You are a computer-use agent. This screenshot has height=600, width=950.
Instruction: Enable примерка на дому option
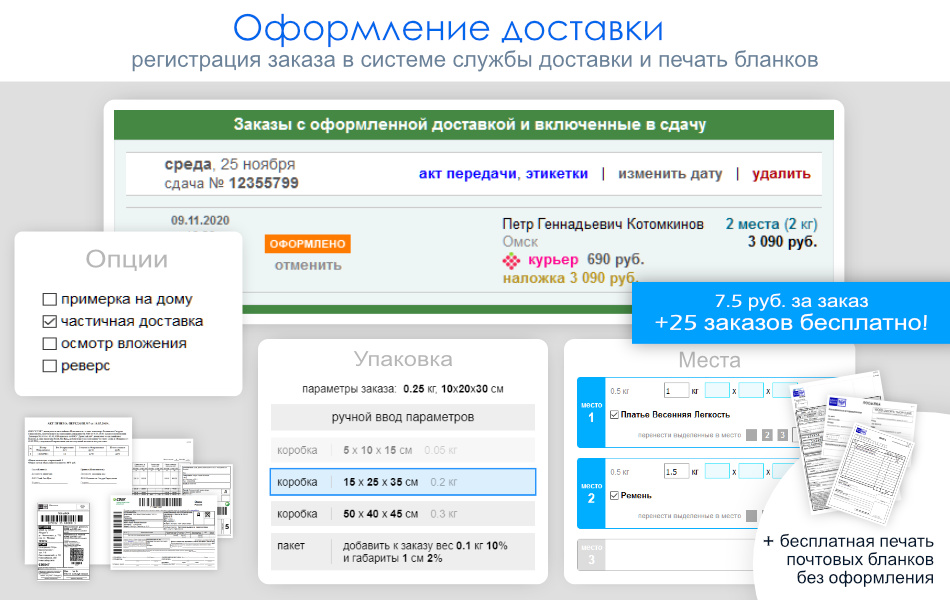(x=50, y=299)
